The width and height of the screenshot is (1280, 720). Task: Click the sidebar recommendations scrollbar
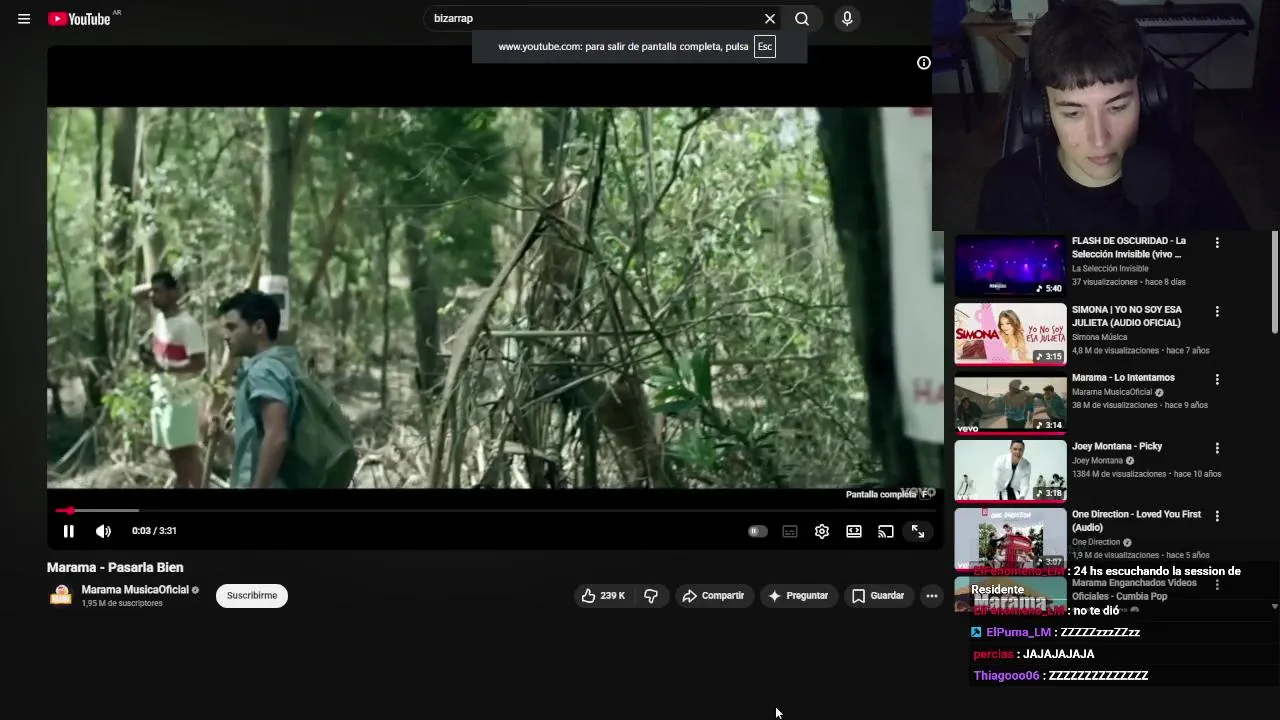click(1274, 283)
